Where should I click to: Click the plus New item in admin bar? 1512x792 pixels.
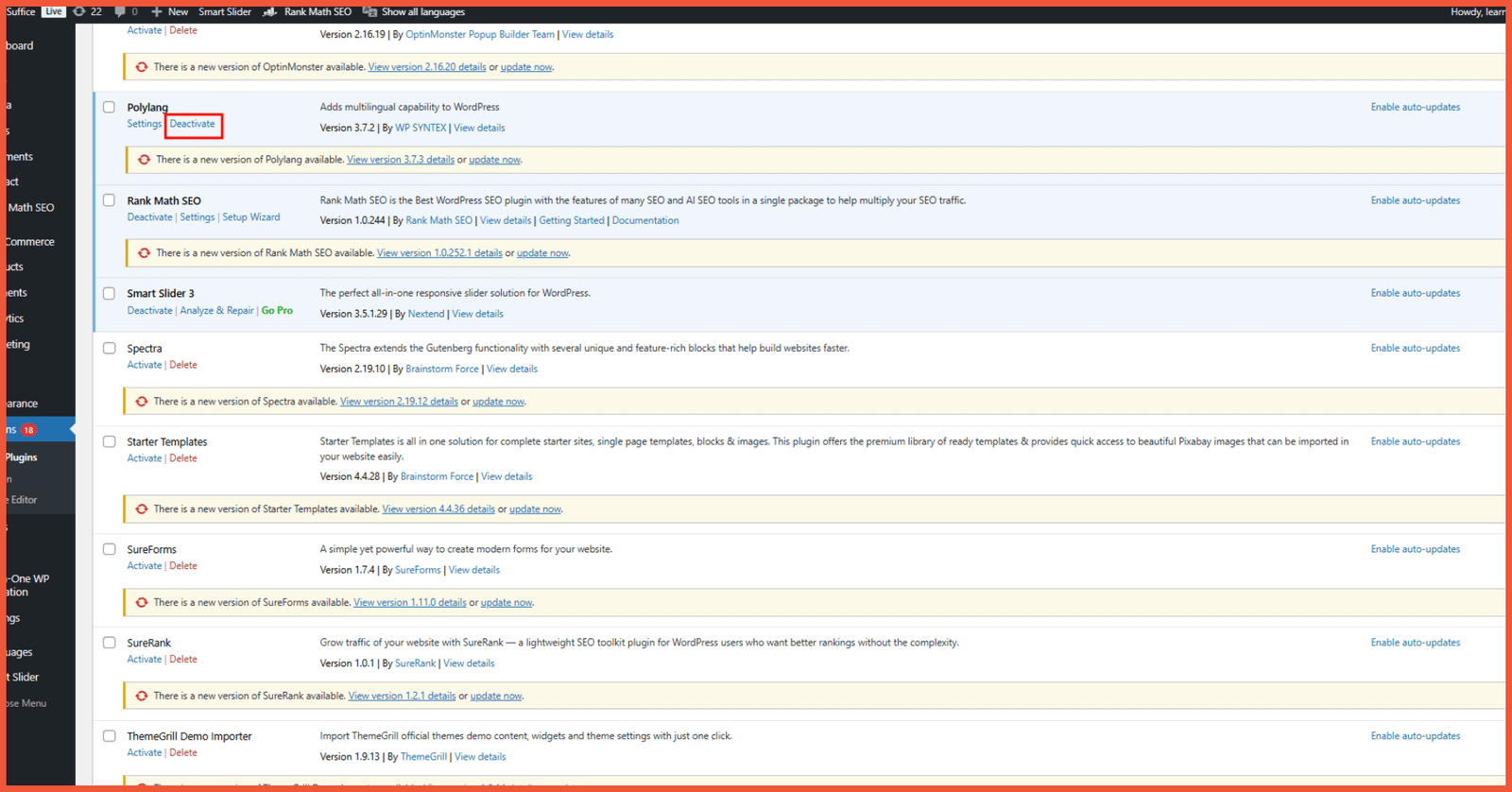[x=169, y=11]
